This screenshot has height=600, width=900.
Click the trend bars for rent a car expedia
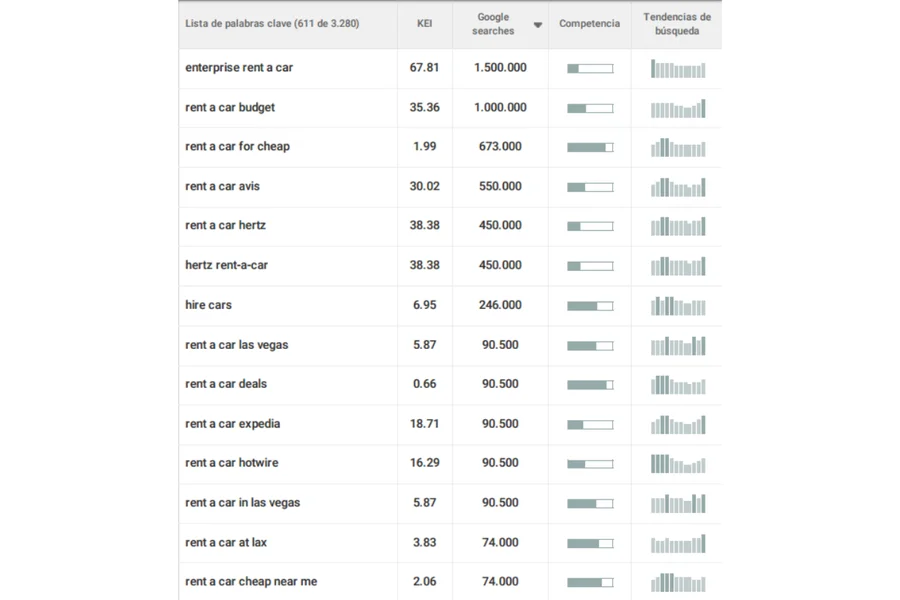pyautogui.click(x=678, y=424)
